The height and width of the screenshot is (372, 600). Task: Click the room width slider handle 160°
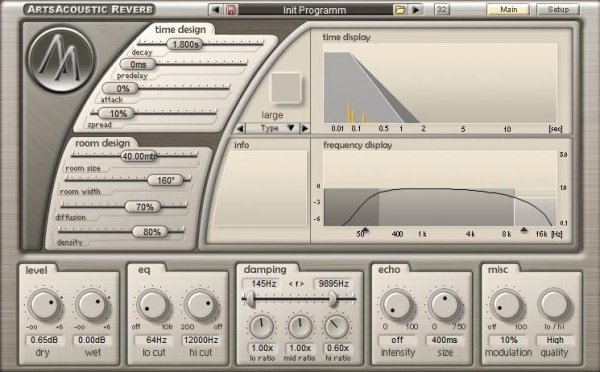[x=165, y=180]
